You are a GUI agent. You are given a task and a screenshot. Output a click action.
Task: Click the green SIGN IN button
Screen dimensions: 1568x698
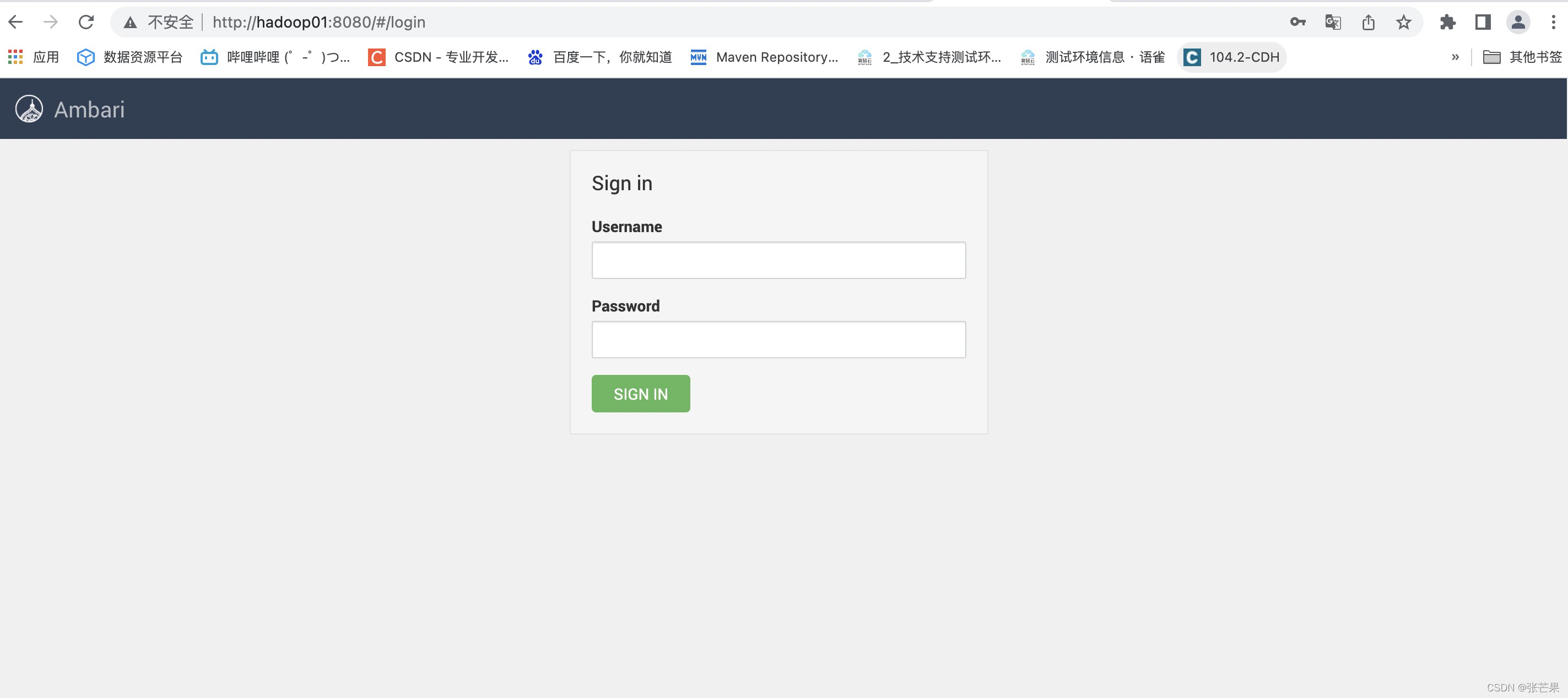pyautogui.click(x=640, y=394)
